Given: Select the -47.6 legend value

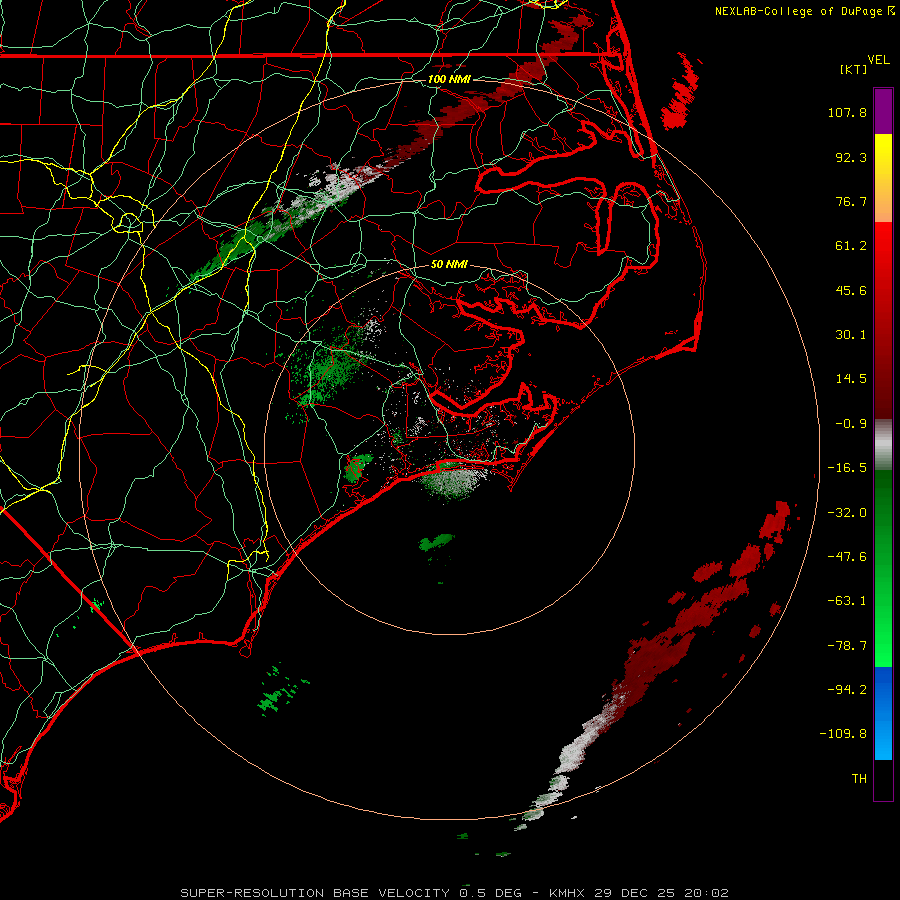Looking at the screenshot, I should coord(847,557).
